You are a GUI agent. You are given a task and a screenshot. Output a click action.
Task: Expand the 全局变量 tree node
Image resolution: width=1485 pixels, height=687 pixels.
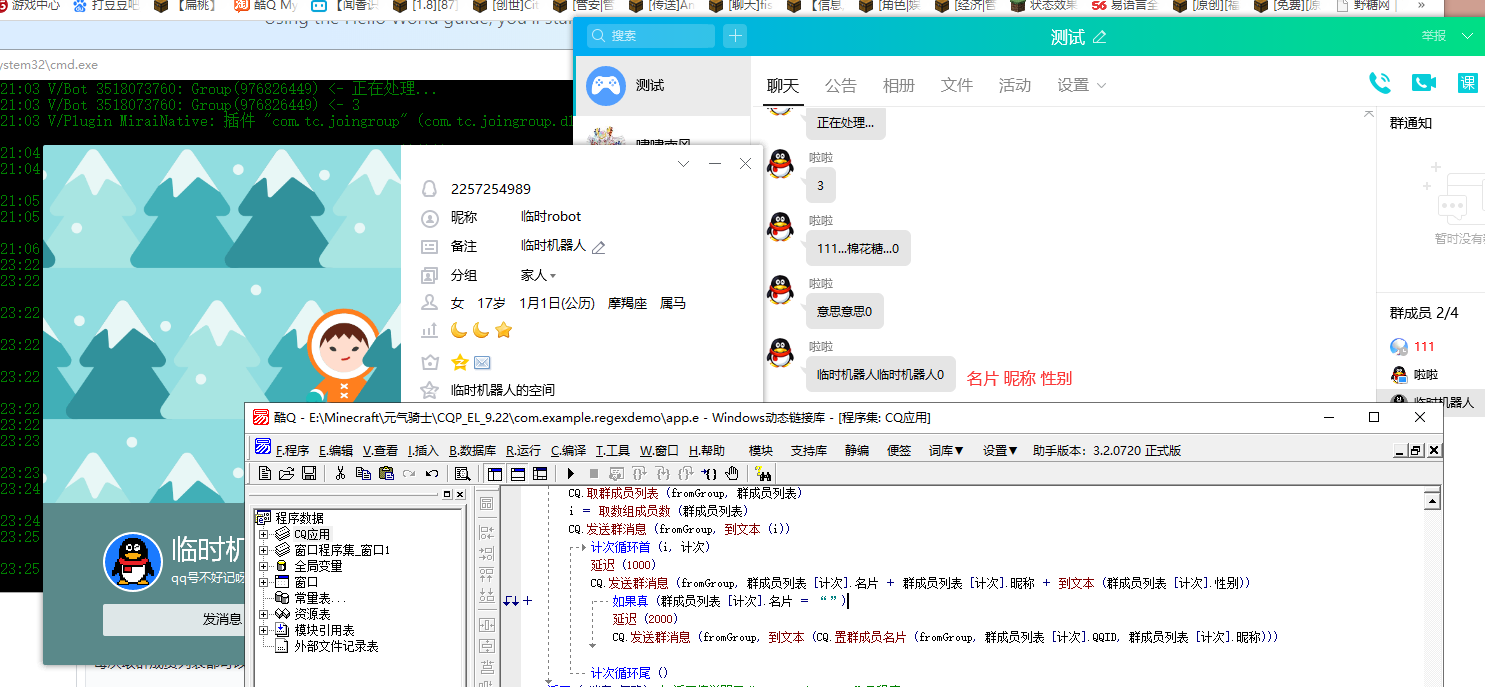[x=264, y=566]
